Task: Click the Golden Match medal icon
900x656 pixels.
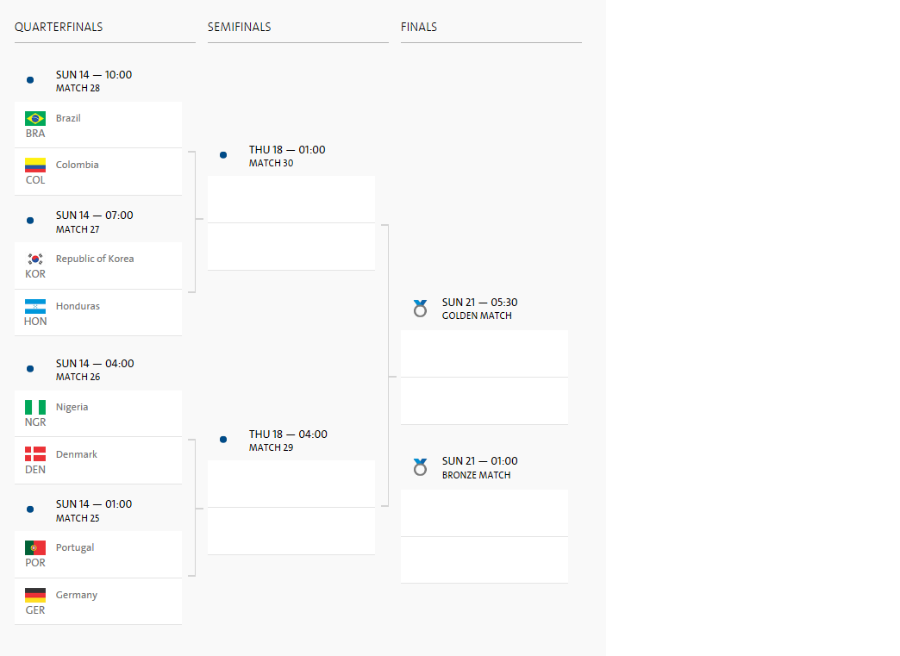Action: pos(420,308)
